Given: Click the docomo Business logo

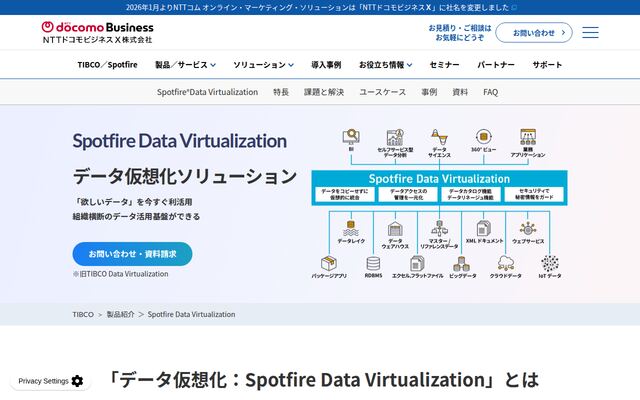Looking at the screenshot, I should pyautogui.click(x=98, y=32).
